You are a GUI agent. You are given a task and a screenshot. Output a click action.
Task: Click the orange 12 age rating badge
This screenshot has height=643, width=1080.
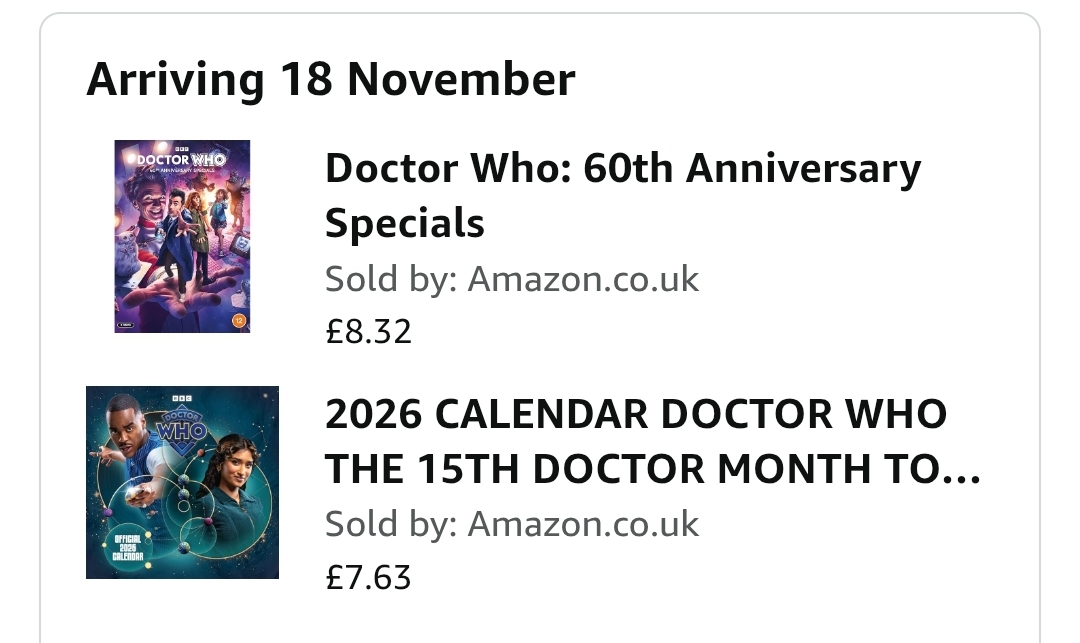tap(239, 322)
